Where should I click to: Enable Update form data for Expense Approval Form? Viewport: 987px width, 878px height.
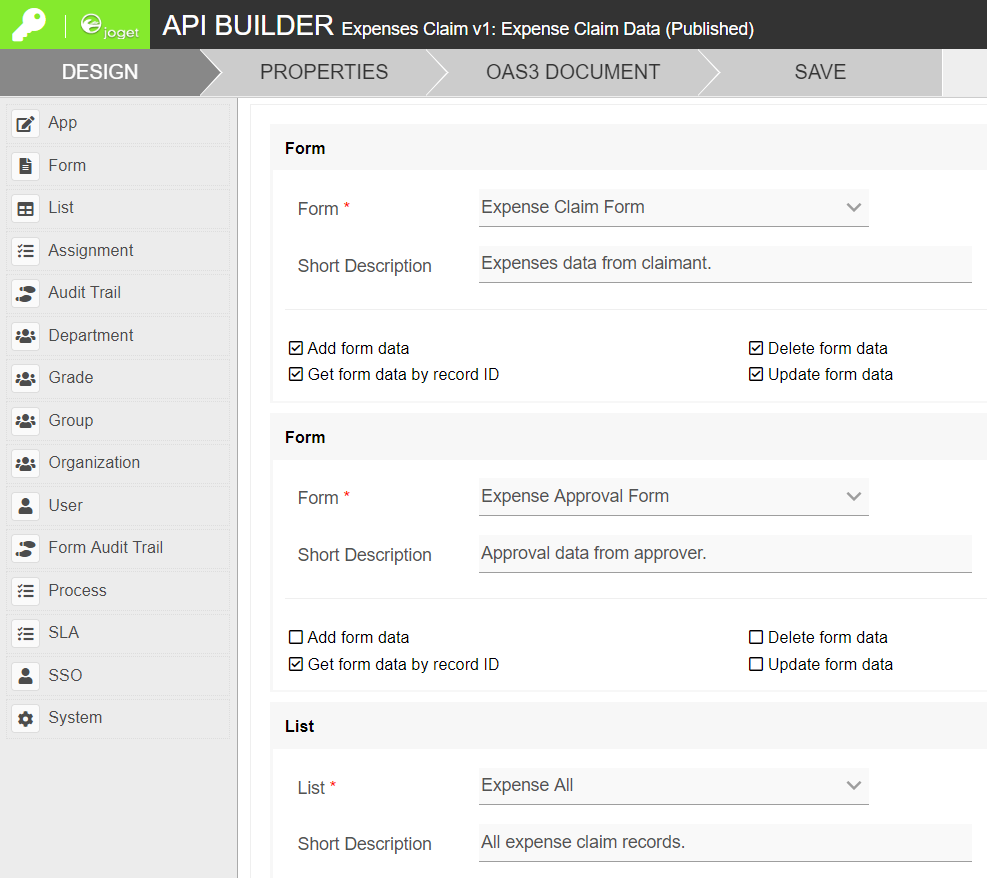tap(756, 664)
